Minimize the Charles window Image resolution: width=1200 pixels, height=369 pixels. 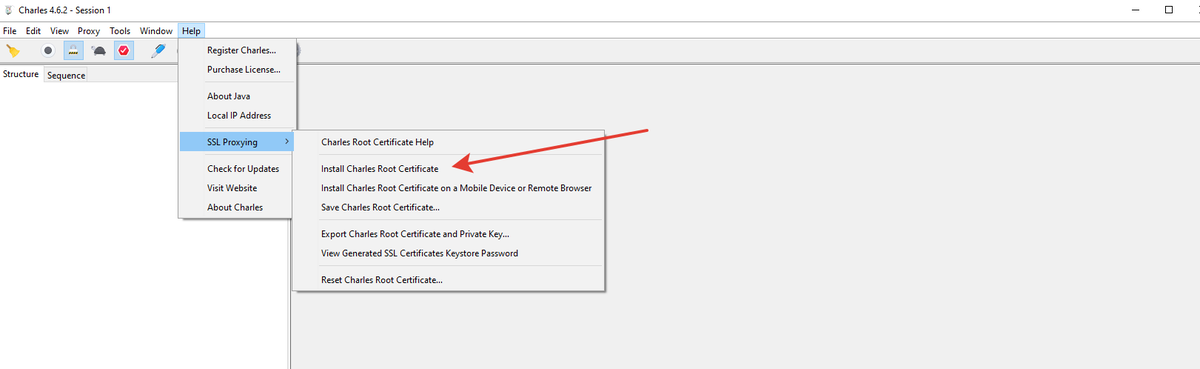(1135, 9)
